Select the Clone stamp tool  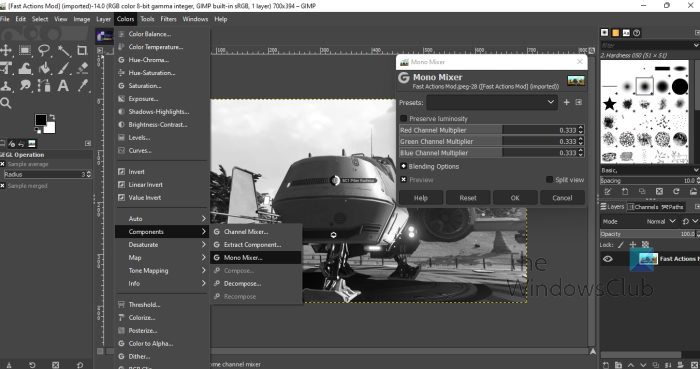pos(5,85)
